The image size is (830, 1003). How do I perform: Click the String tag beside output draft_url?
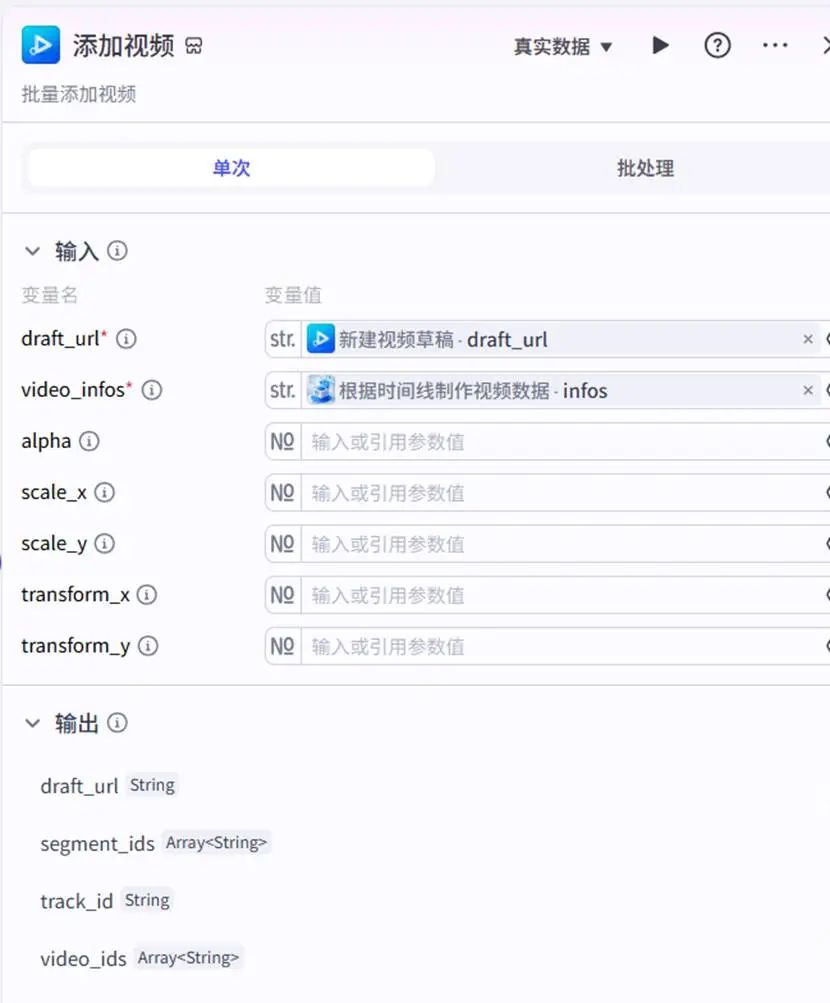pos(152,785)
